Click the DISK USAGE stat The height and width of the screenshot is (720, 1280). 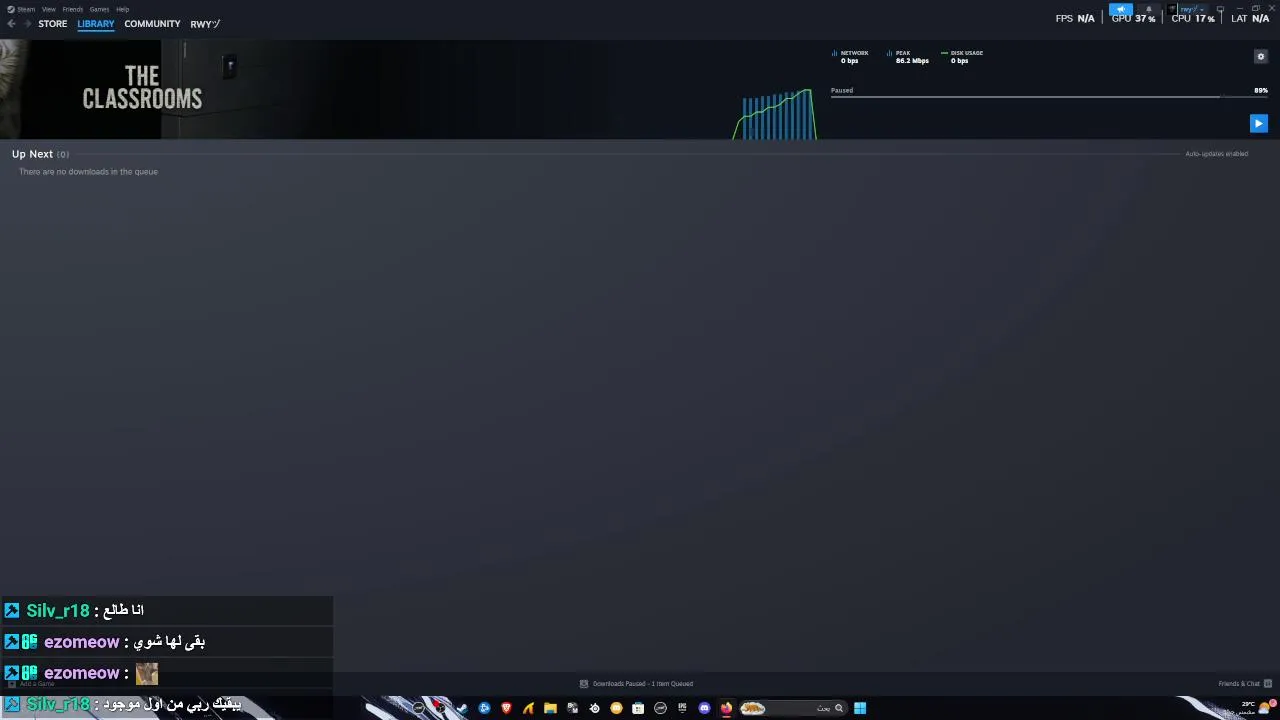click(962, 57)
